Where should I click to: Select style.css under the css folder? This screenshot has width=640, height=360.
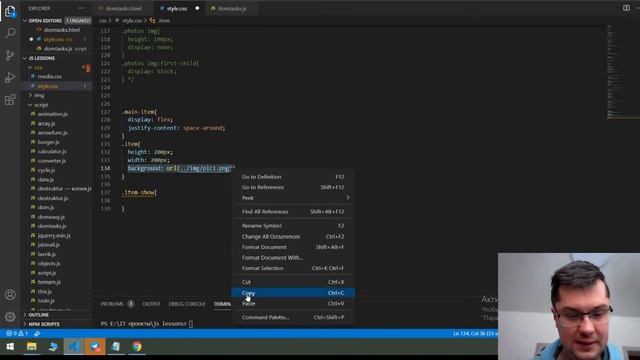48,86
